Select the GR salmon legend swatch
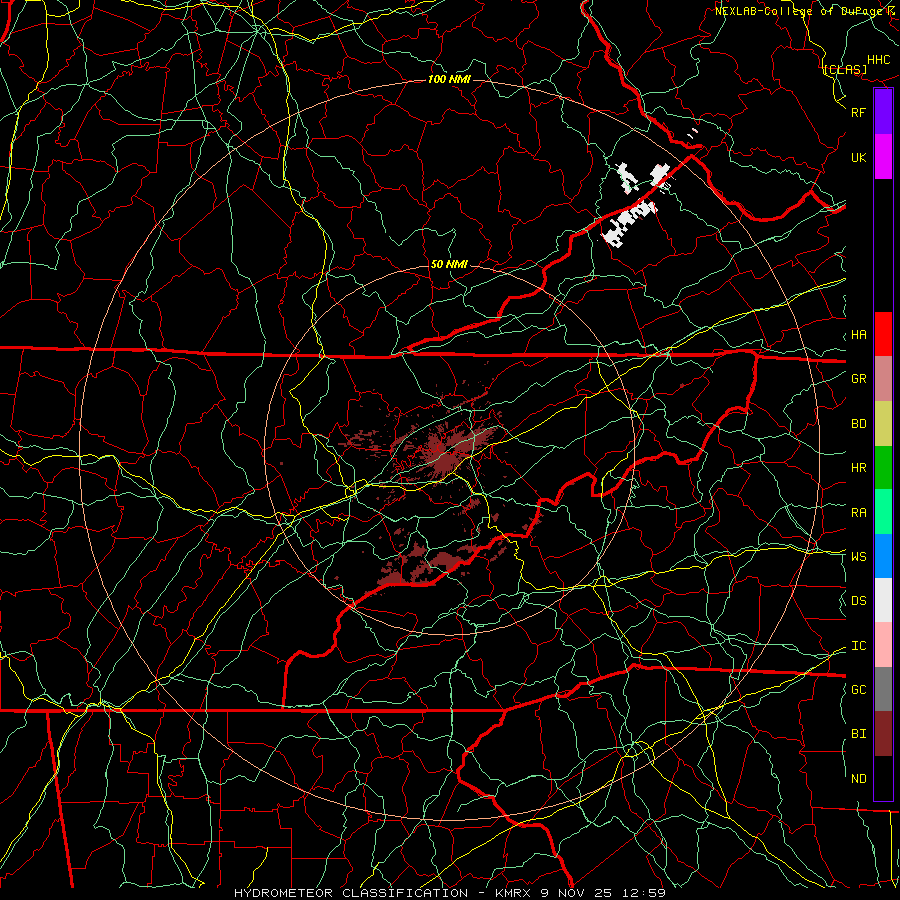Viewport: 900px width, 900px height. click(883, 379)
